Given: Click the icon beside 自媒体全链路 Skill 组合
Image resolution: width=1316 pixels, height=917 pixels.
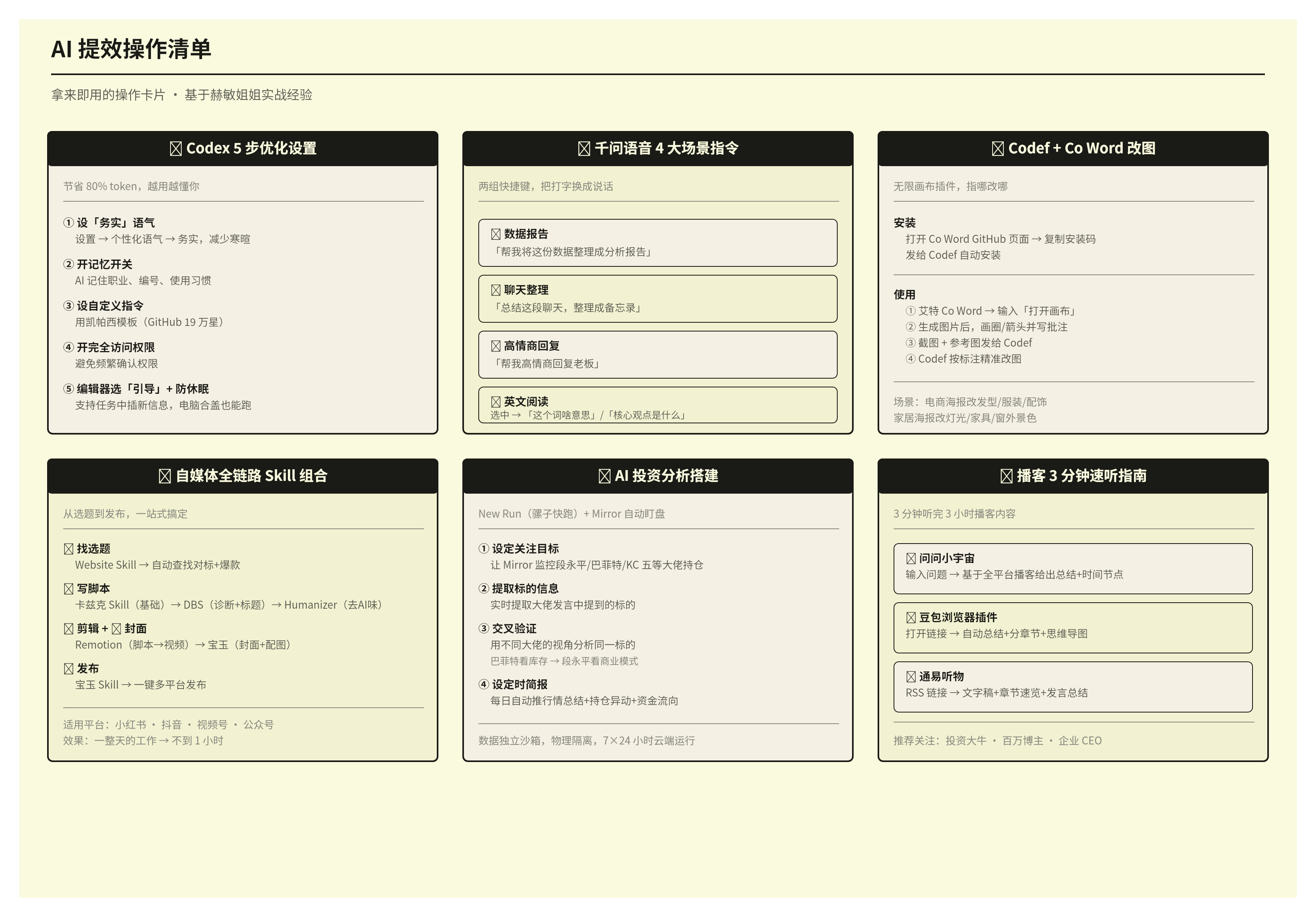Looking at the screenshot, I should pyautogui.click(x=164, y=476).
